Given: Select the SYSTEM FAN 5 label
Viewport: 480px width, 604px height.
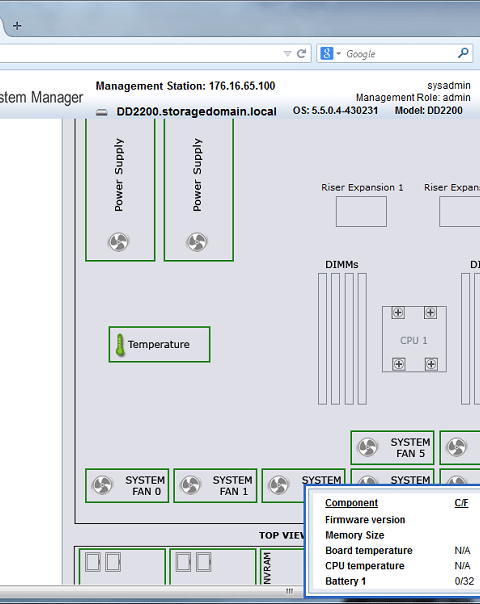Looking at the screenshot, I should click(410, 448).
